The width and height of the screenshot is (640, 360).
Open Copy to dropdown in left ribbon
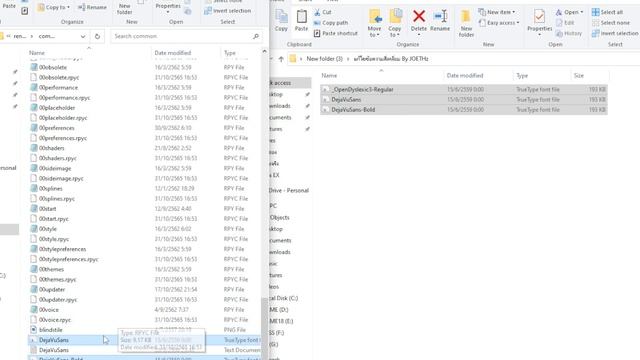click(53, 7)
